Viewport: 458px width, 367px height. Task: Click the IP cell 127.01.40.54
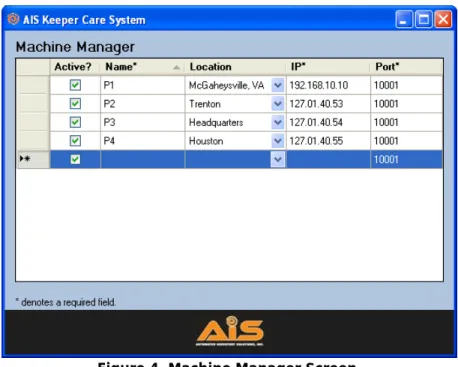pos(328,122)
